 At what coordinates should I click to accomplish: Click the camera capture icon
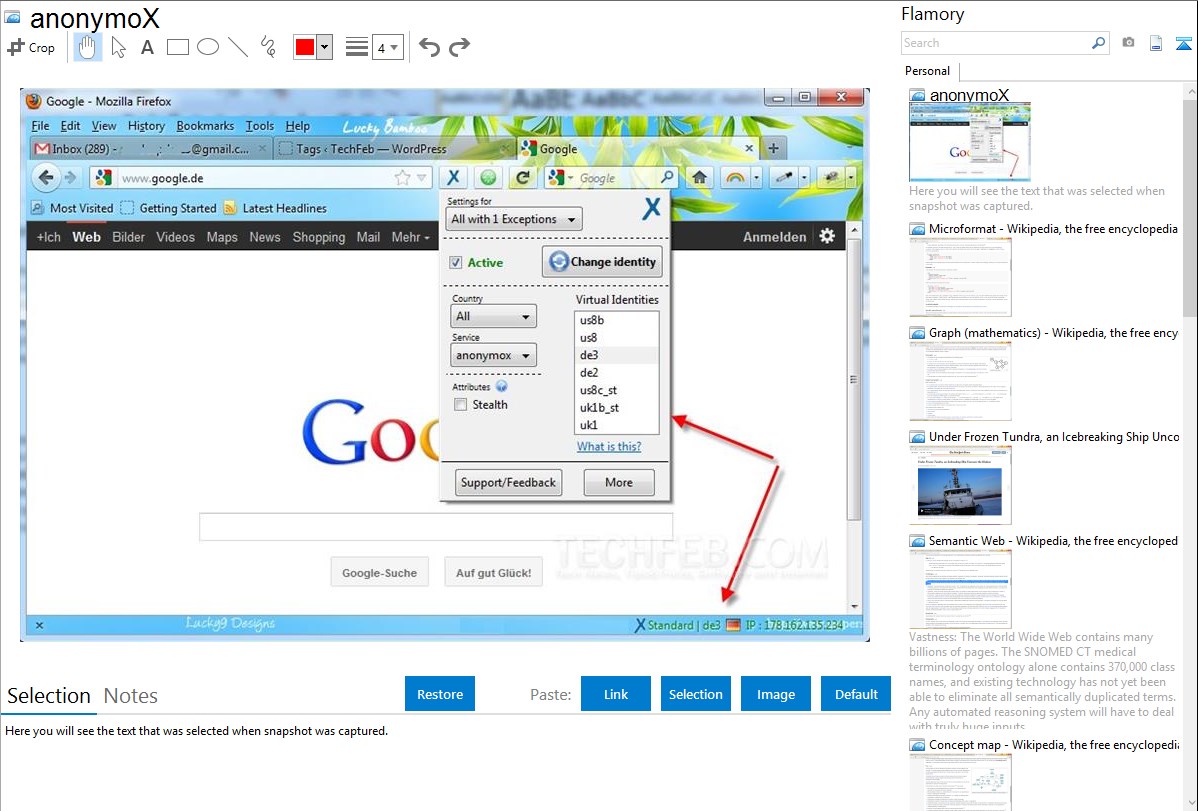pyautogui.click(x=1128, y=43)
